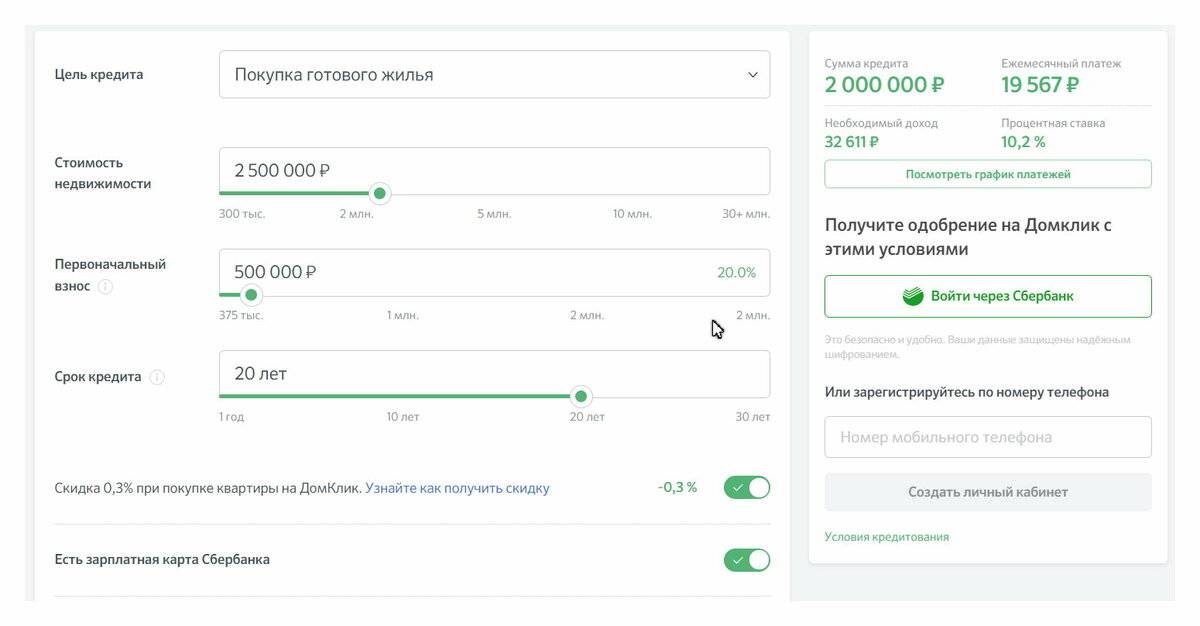Click the Стоимость недвижимости input with 2 500 000 ₽
The height and width of the screenshot is (626, 1200).
495,171
